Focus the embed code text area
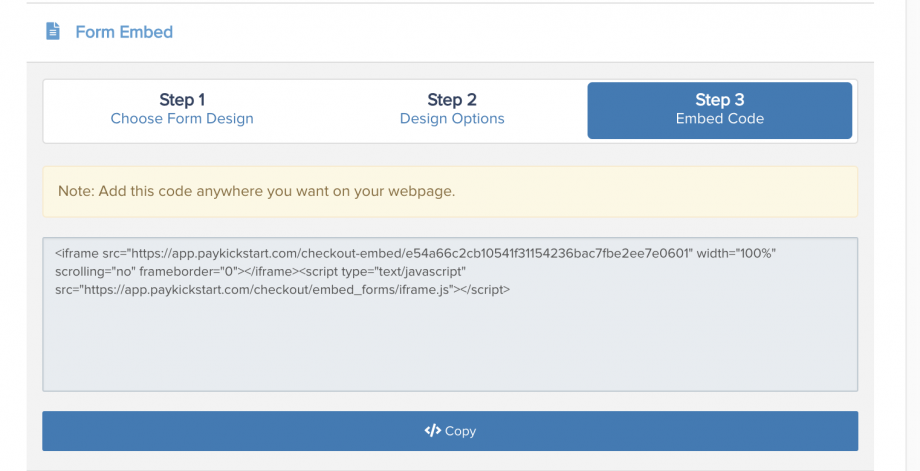The width and height of the screenshot is (920, 471). (450, 314)
